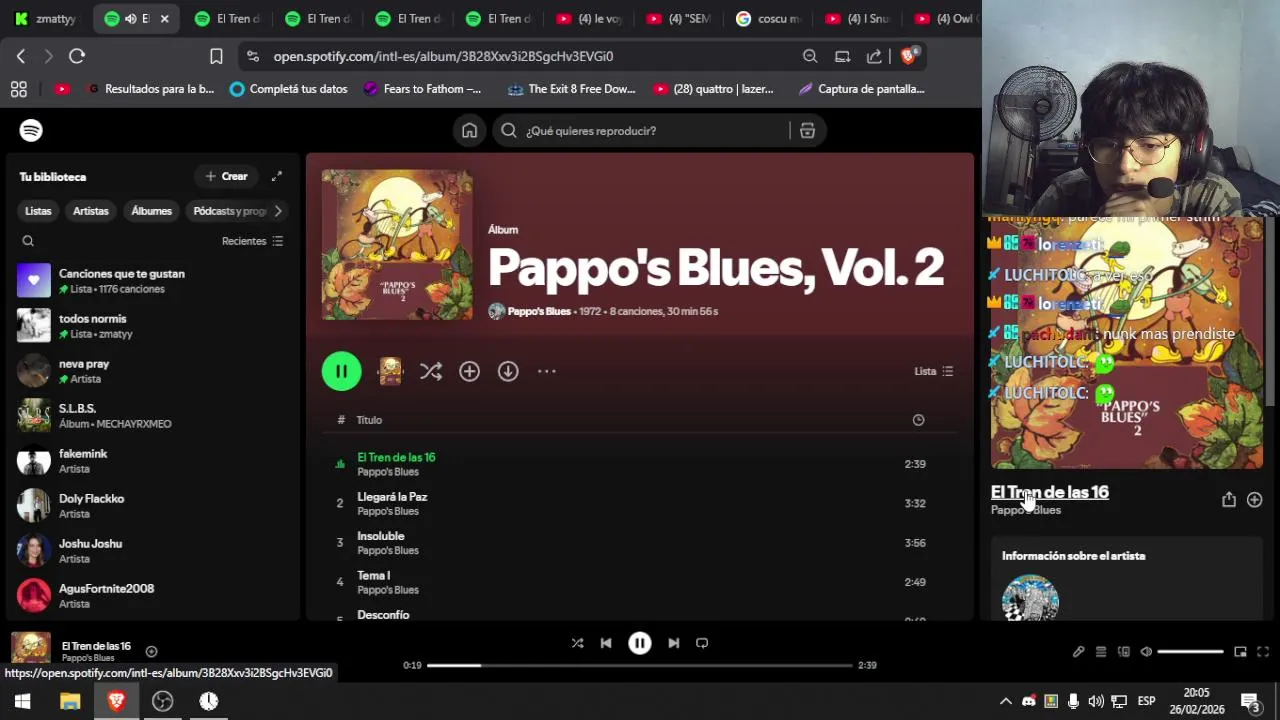Seek within song progress bar
Screen dimensions: 1280x720
click(640, 665)
